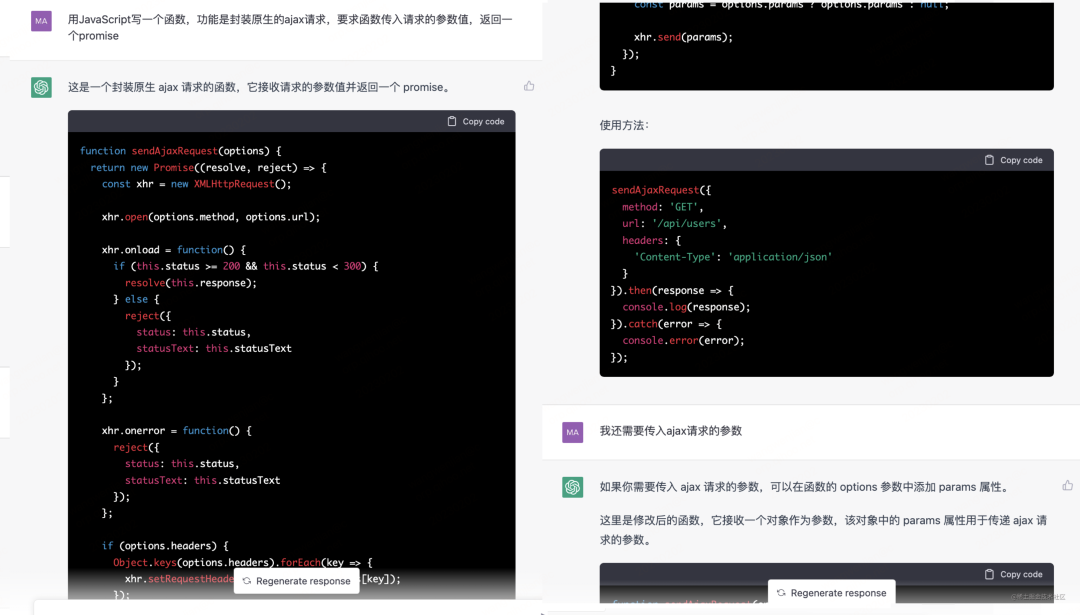Like the left response with thumbs up
This screenshot has width=1080, height=615.
click(x=529, y=86)
